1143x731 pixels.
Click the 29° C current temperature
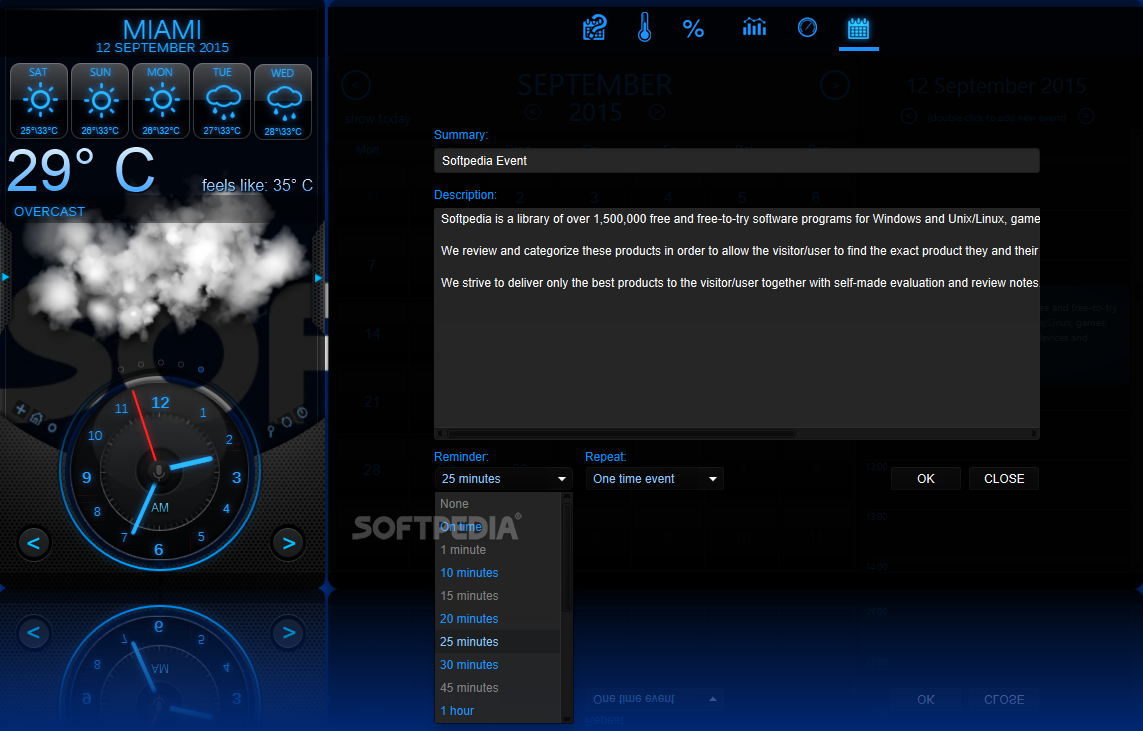click(80, 171)
